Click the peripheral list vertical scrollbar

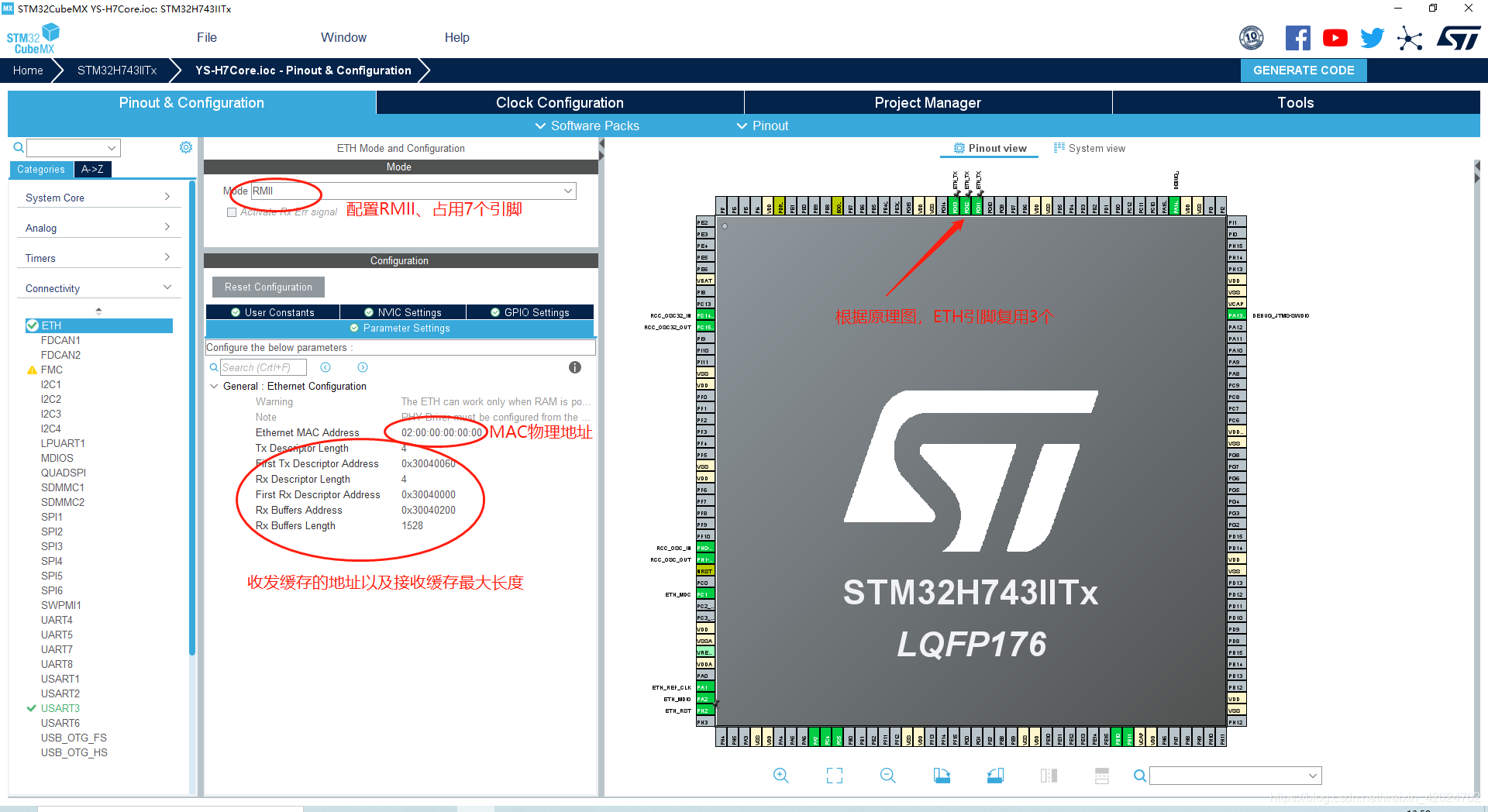pyautogui.click(x=191, y=418)
